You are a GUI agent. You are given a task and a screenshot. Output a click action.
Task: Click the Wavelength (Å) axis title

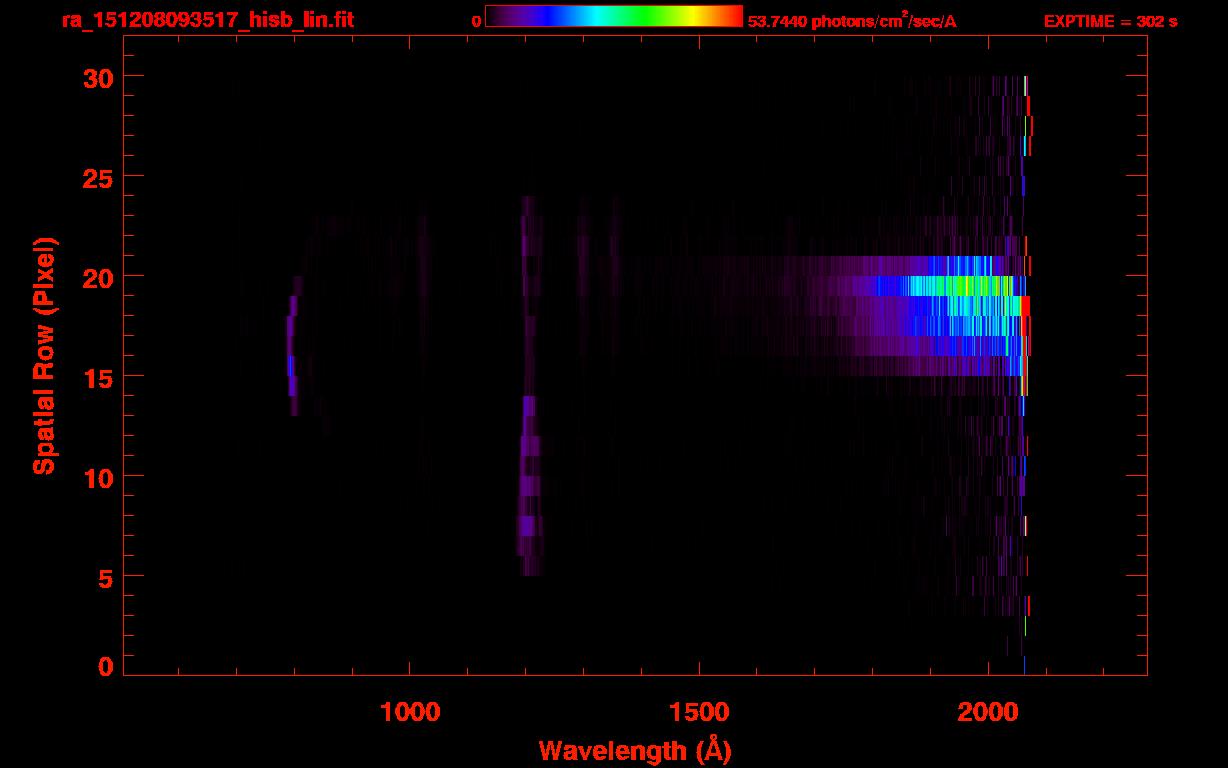[635, 750]
